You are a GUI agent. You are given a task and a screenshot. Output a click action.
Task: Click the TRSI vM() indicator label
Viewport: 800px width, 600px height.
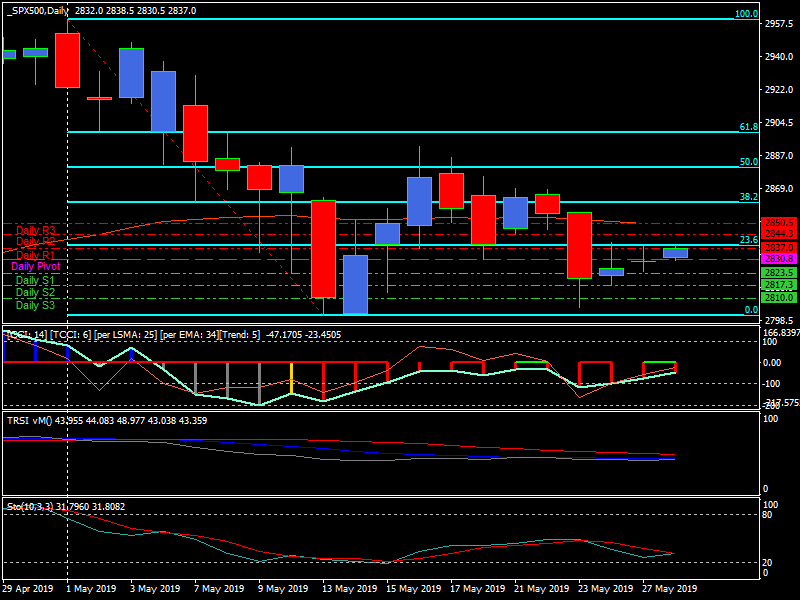click(30, 422)
